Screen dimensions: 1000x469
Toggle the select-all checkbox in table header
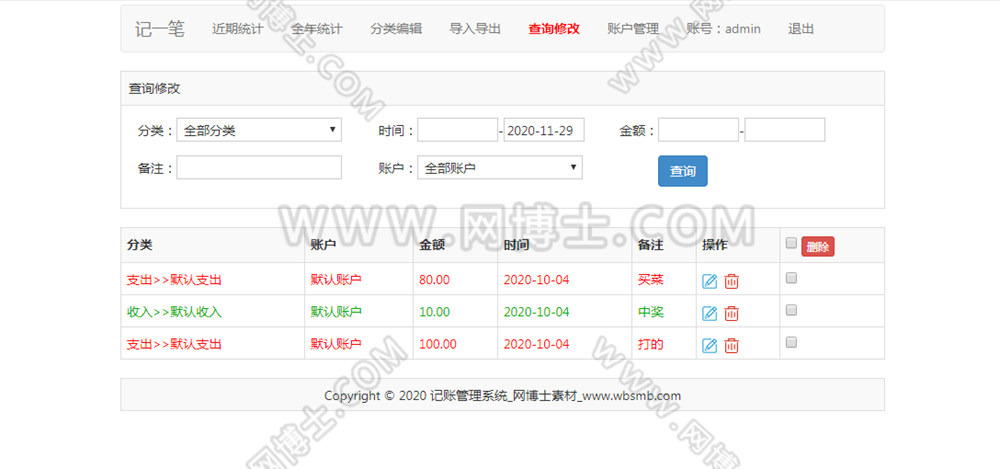(791, 242)
